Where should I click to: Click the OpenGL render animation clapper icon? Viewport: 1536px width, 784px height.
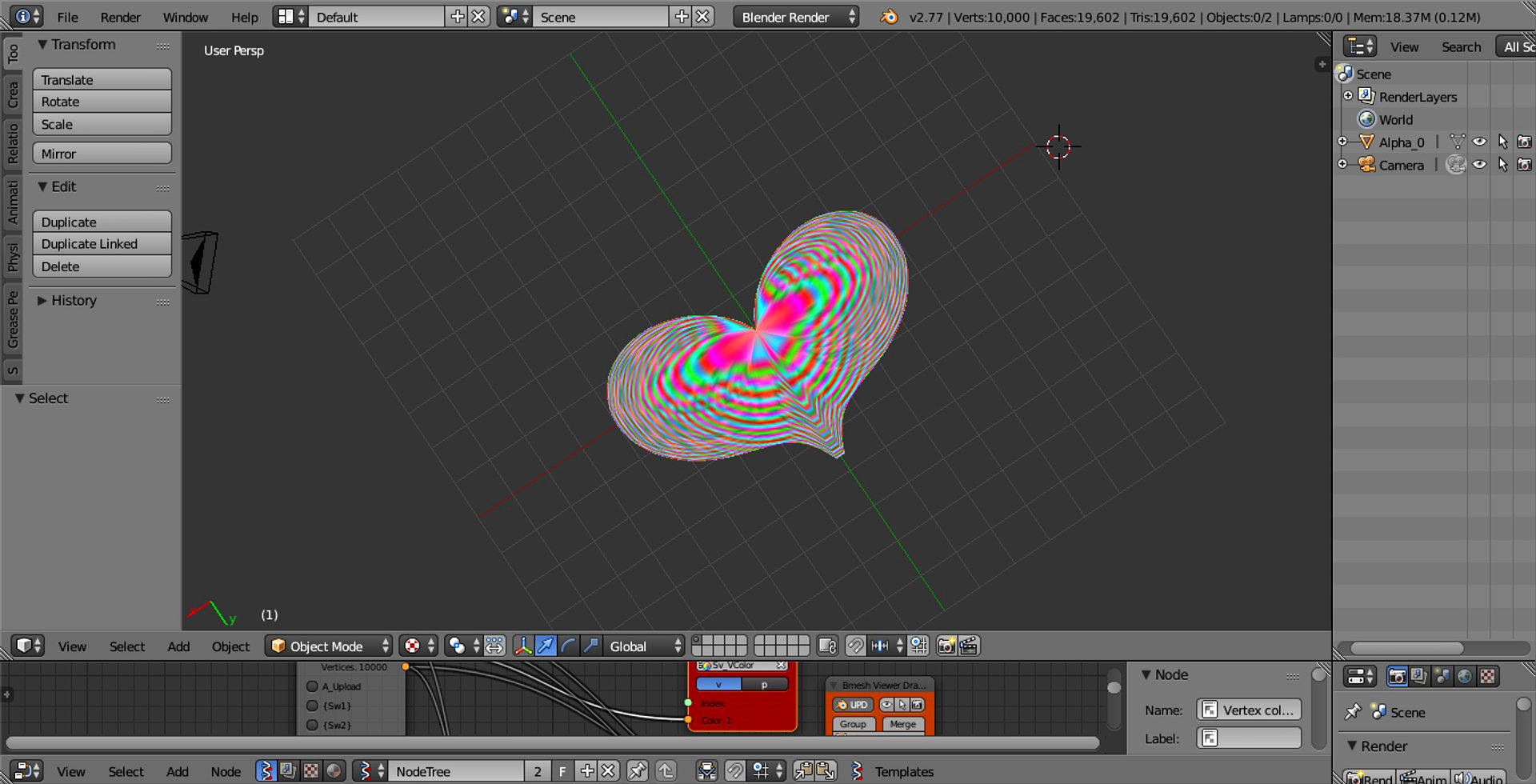(969, 646)
